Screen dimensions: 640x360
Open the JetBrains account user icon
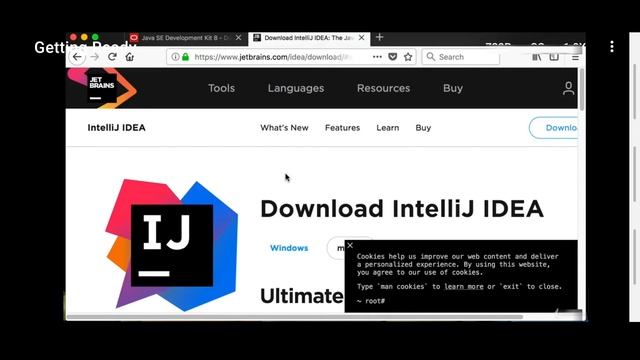pyautogui.click(x=568, y=88)
